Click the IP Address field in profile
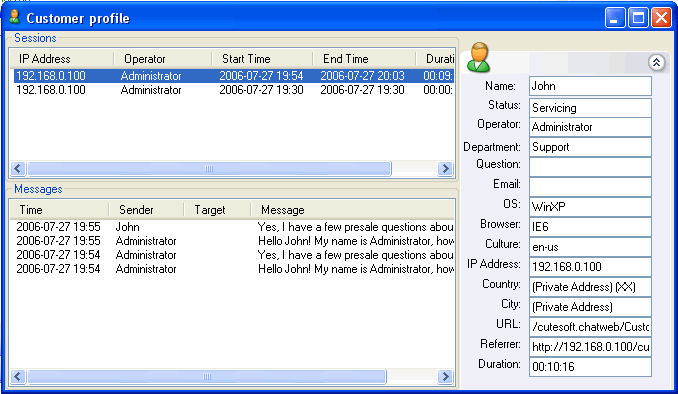The height and width of the screenshot is (394, 678). tap(590, 267)
